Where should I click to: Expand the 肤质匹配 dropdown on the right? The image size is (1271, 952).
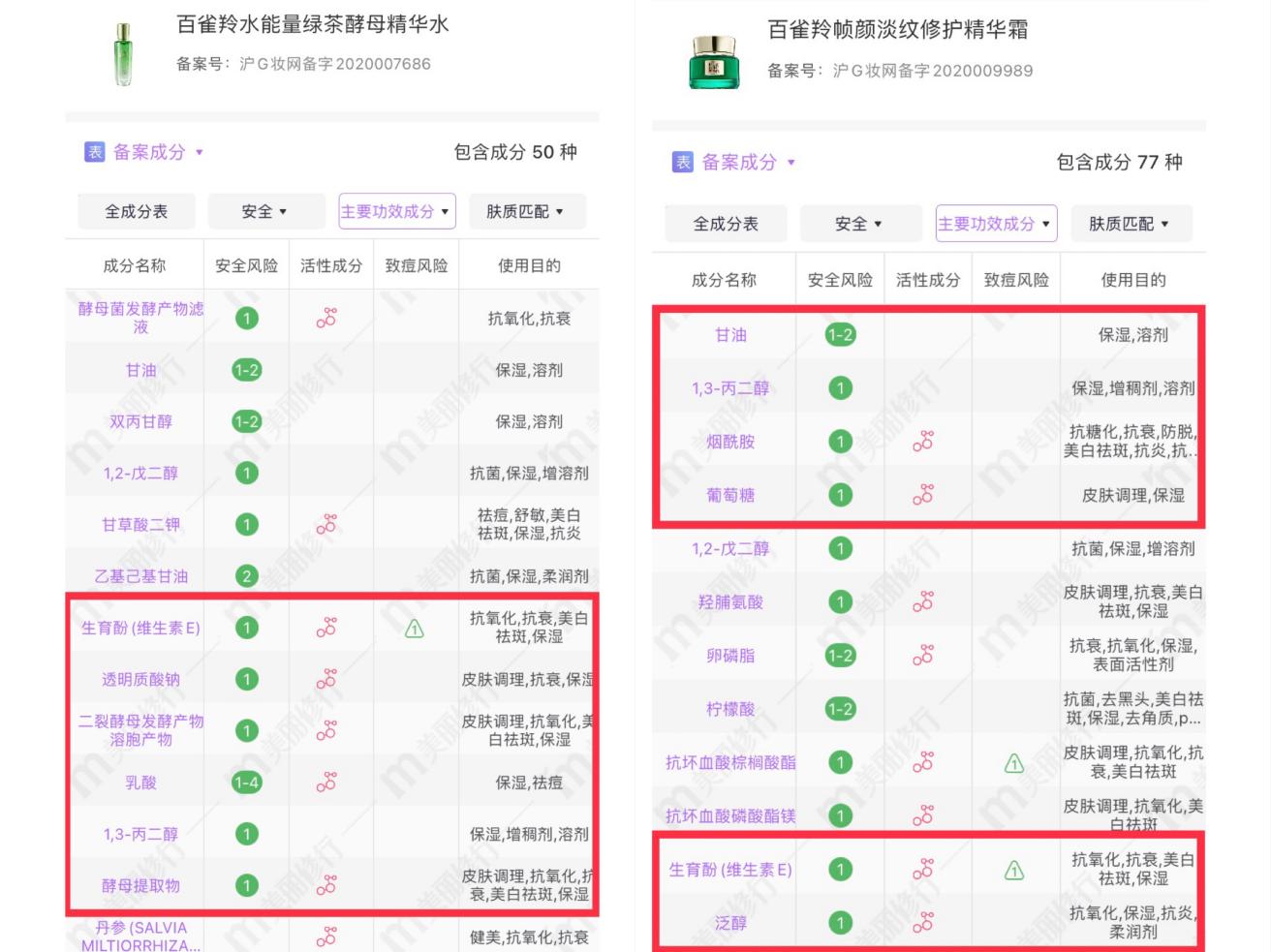coord(1131,223)
